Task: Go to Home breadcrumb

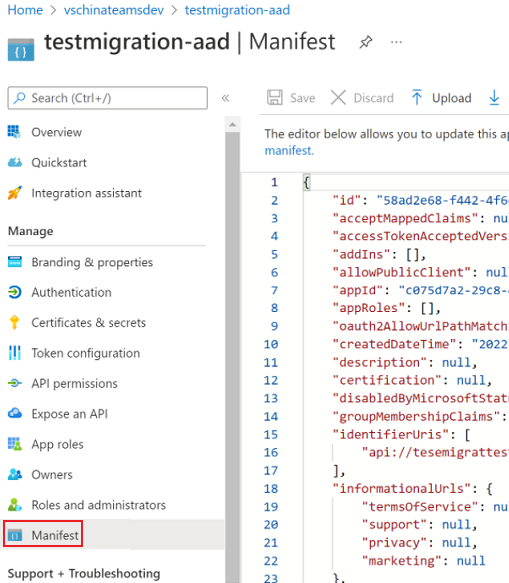Action: click(25, 10)
